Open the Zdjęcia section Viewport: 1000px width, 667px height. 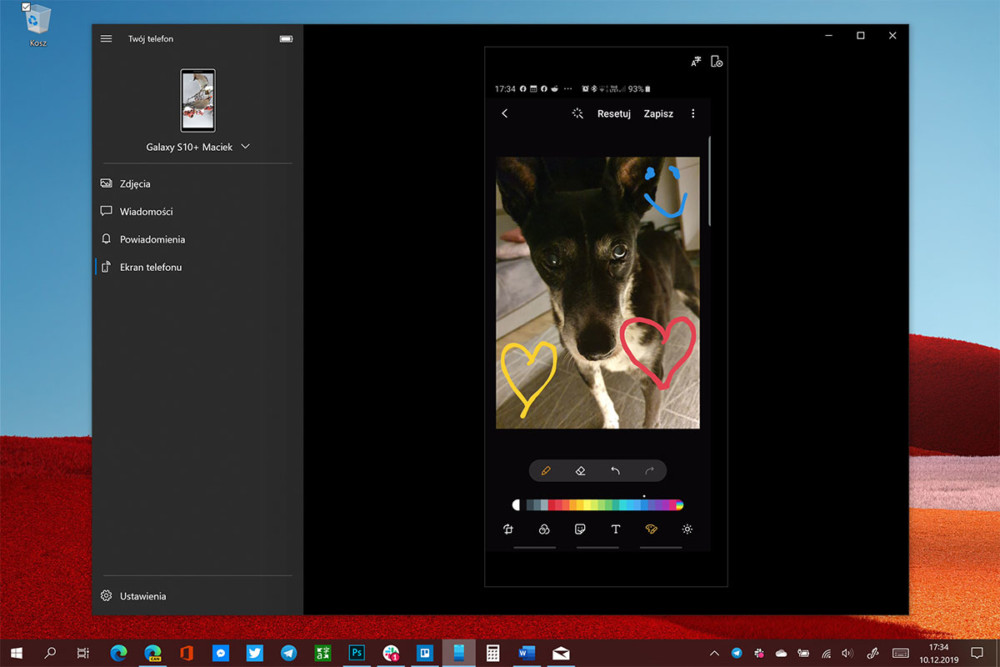[197, 184]
